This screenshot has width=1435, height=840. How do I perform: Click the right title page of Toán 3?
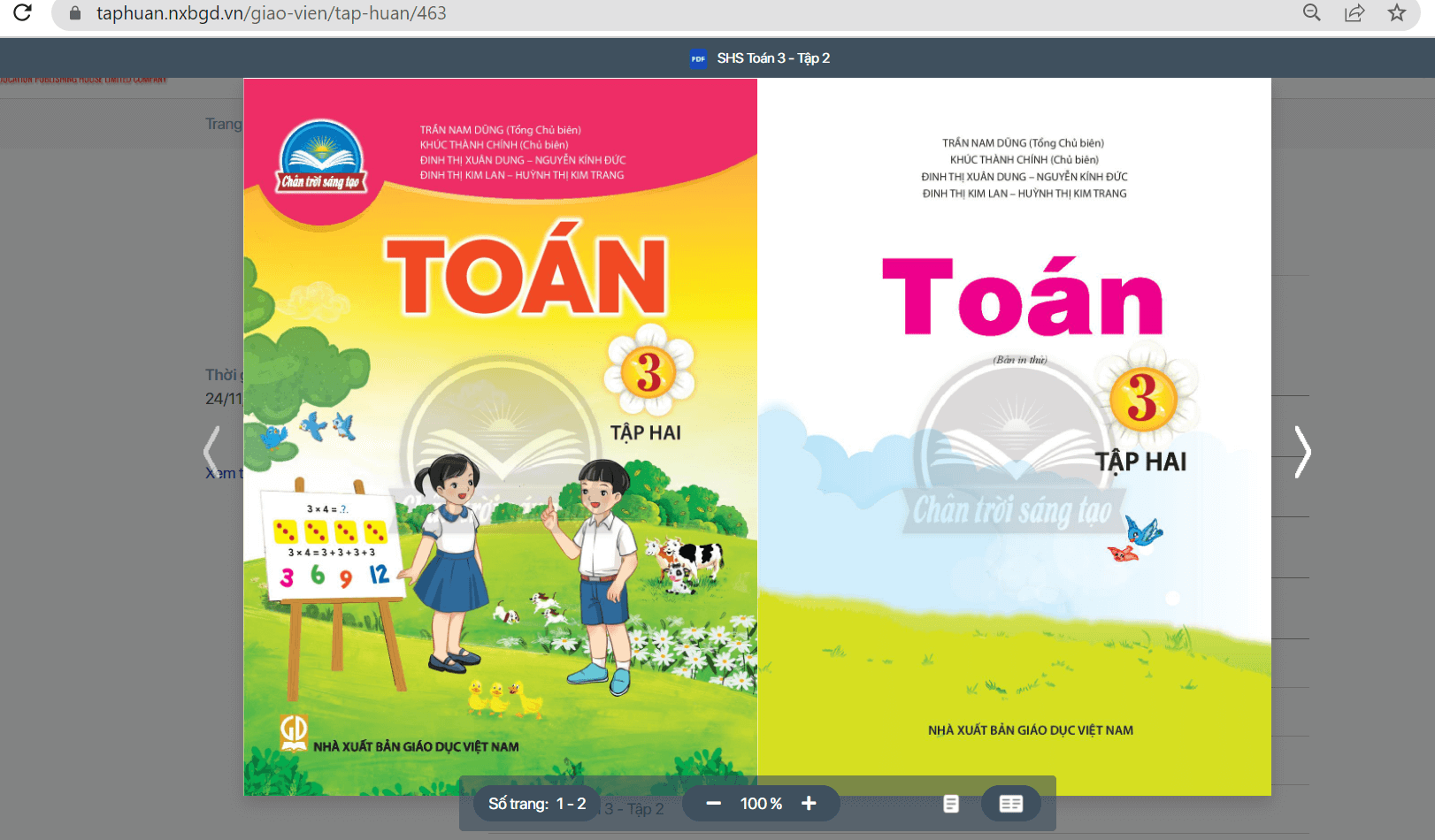pyautogui.click(x=1015, y=437)
